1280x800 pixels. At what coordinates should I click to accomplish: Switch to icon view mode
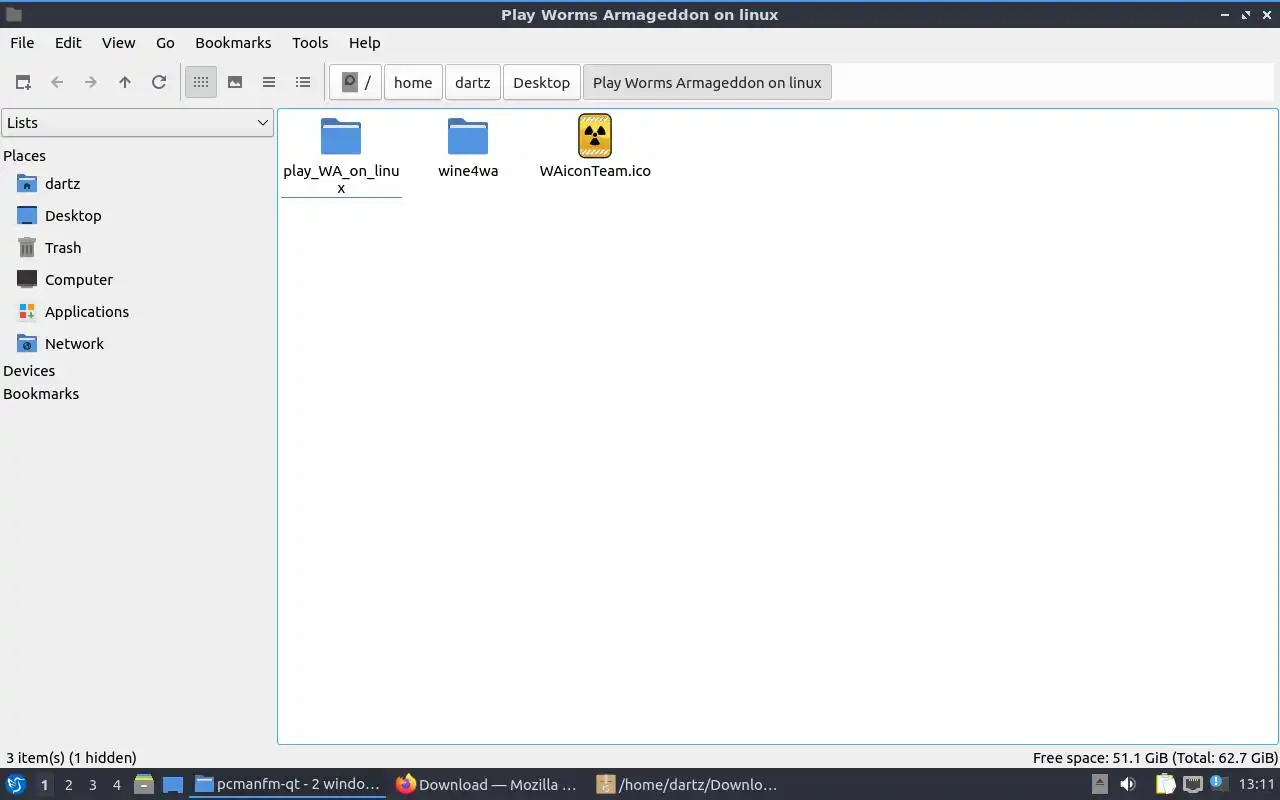coord(201,82)
